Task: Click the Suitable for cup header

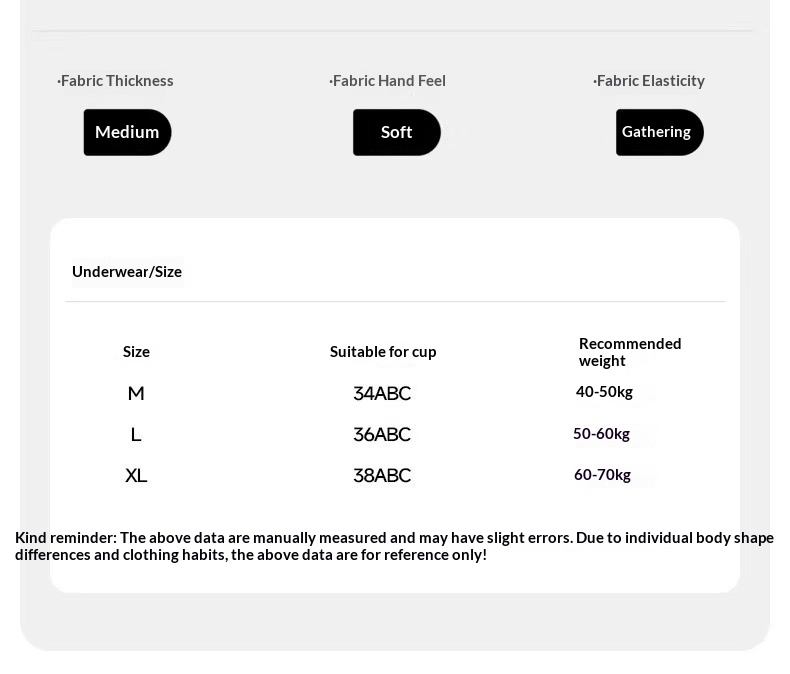Action: (x=383, y=352)
